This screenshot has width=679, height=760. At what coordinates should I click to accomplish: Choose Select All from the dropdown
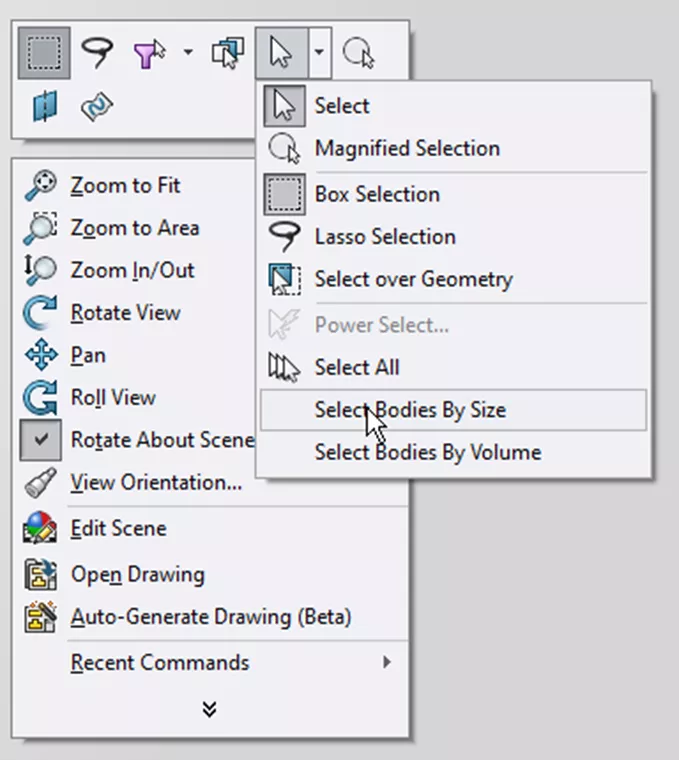[357, 367]
